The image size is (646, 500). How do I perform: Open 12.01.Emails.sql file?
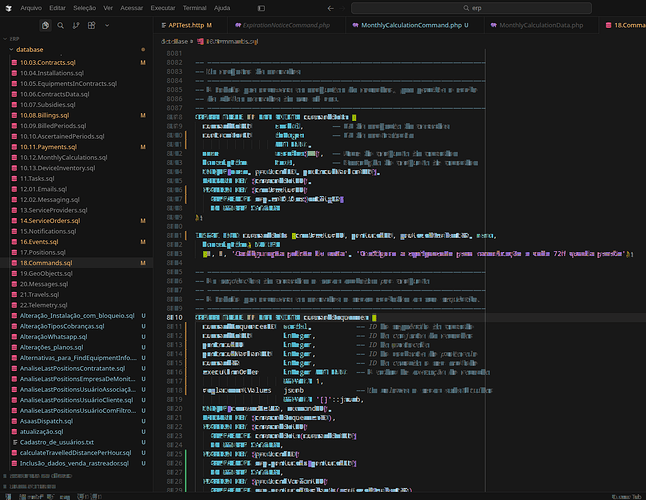click(43, 189)
